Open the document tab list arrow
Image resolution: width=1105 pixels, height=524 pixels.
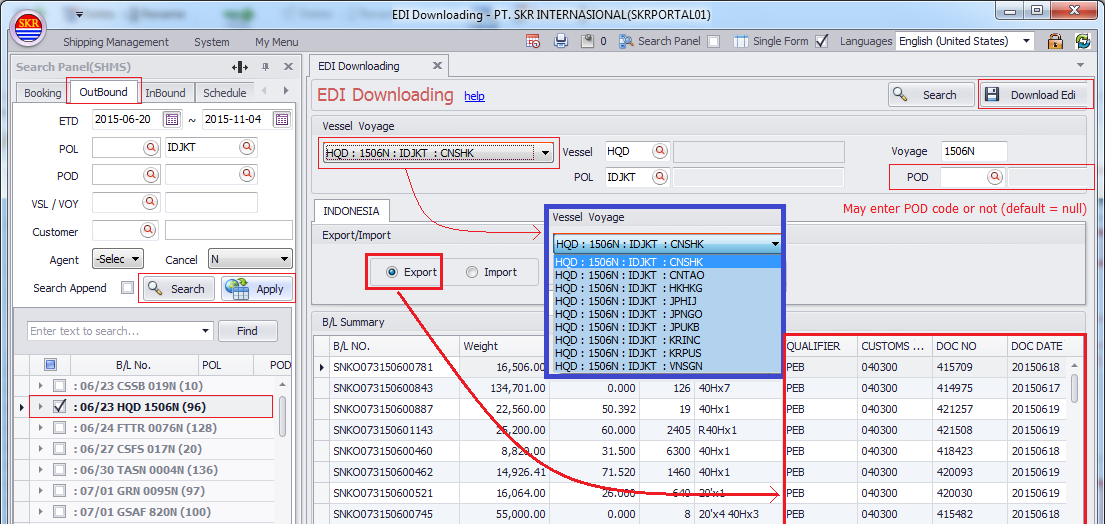(1081, 65)
